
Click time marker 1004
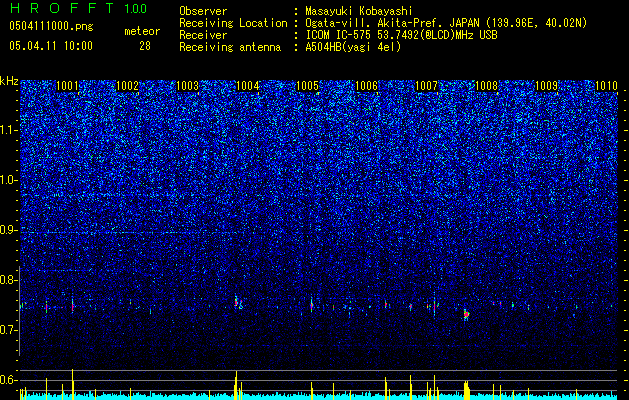click(248, 86)
